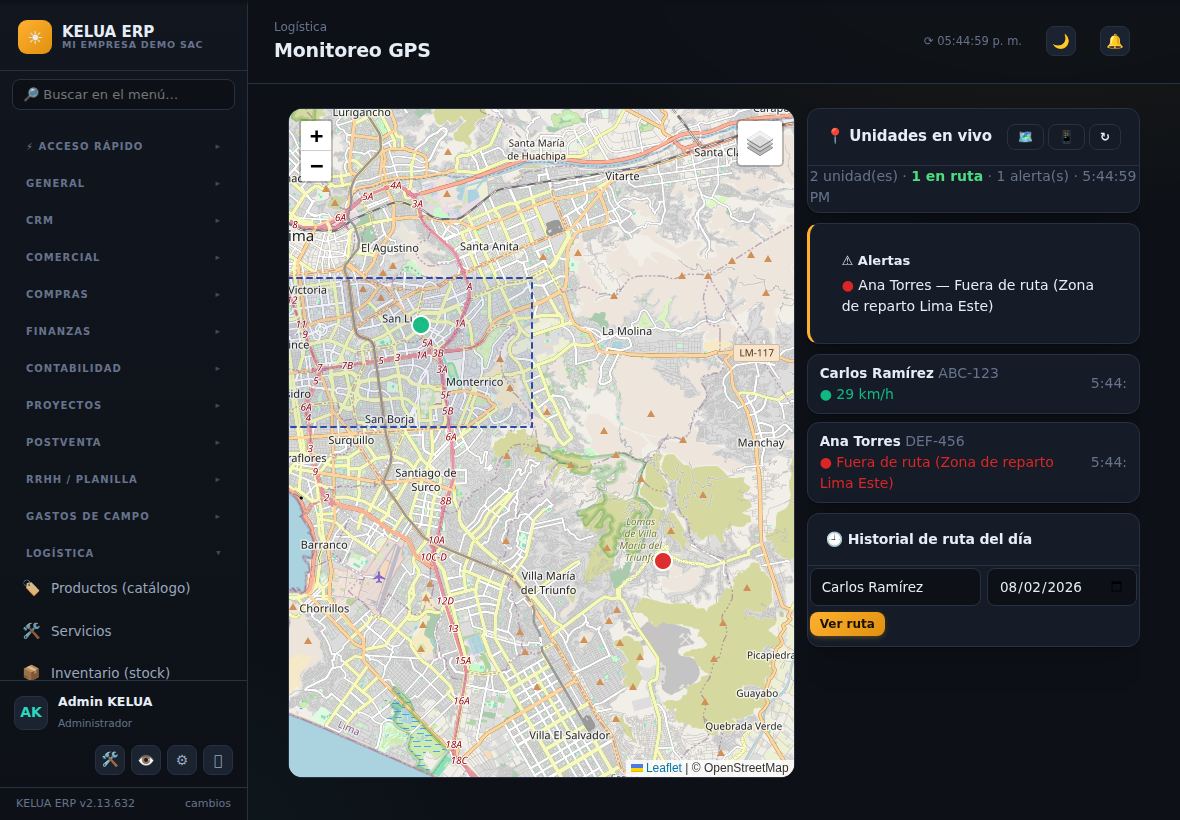Toggle the eye icon below Admin KELUA
Image resolution: width=1180 pixels, height=820 pixels.
tap(146, 760)
